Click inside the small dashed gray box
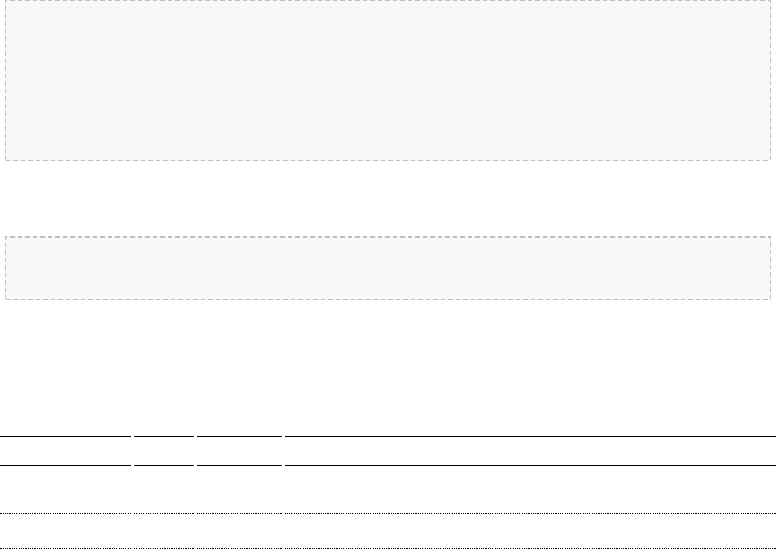The image size is (776, 549). 388,267
